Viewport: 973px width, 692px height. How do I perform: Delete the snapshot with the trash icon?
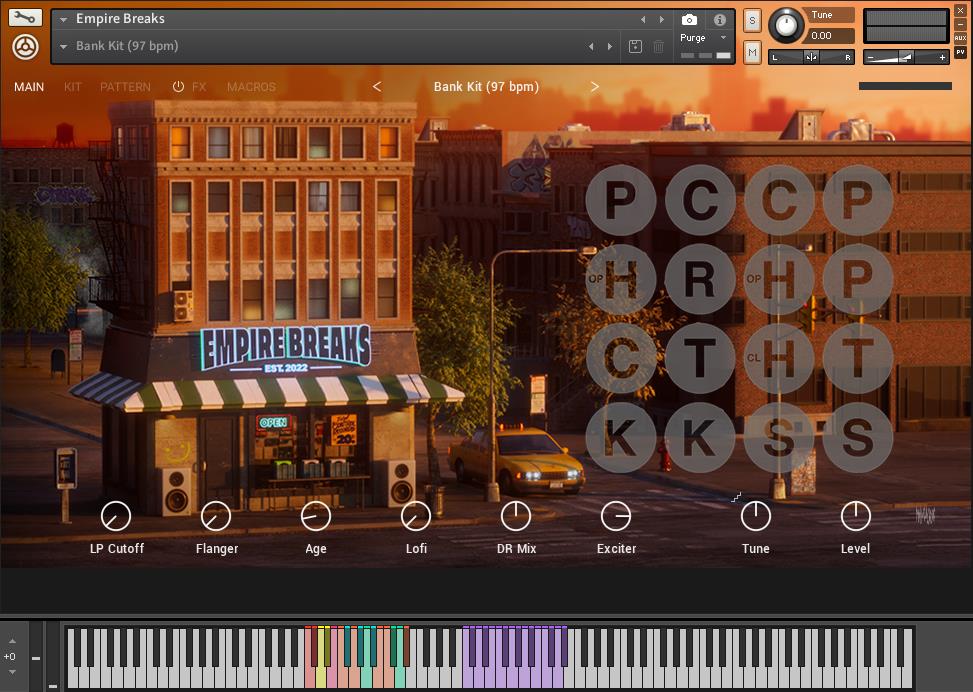[x=658, y=46]
